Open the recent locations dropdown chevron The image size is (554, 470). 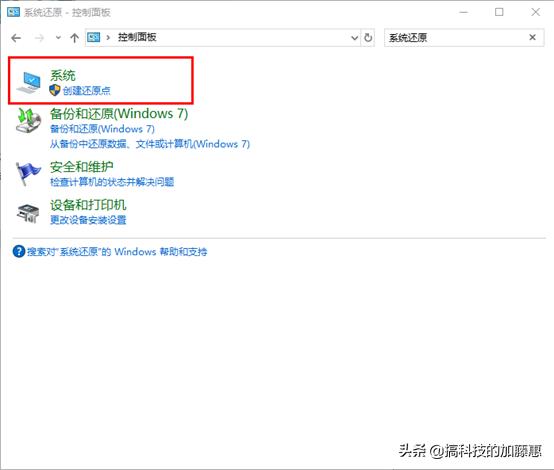coord(58,37)
